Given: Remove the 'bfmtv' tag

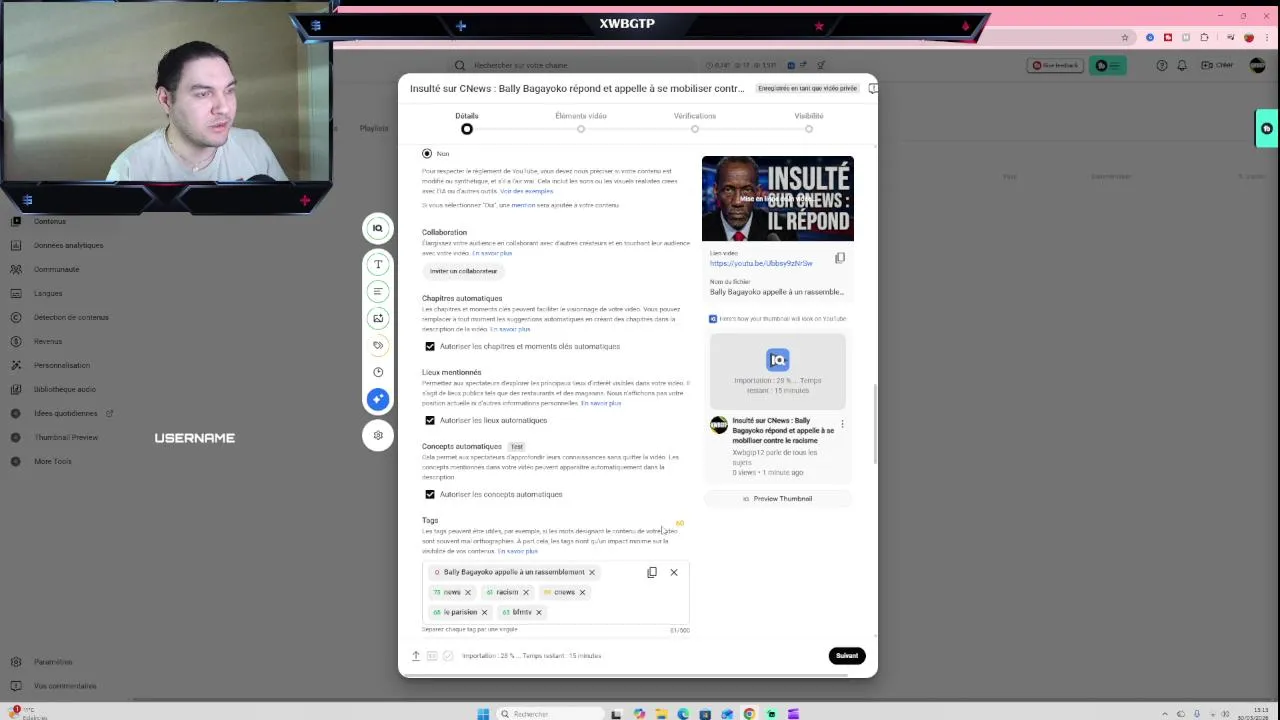Looking at the screenshot, I should (538, 612).
